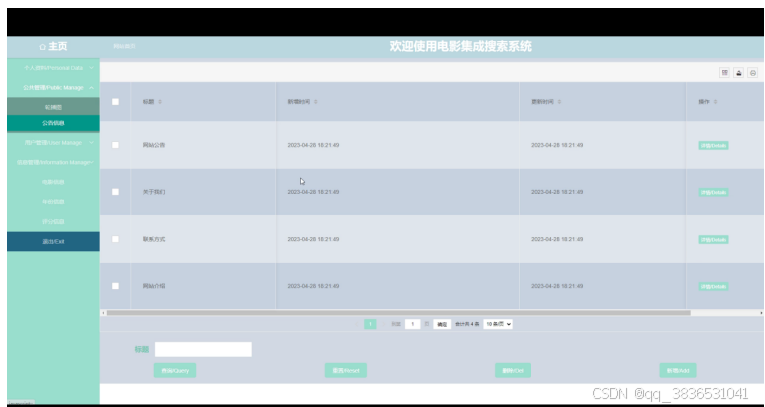The height and width of the screenshot is (407, 765).
Task: Click the home icon beside 主页
Action: 42,47
